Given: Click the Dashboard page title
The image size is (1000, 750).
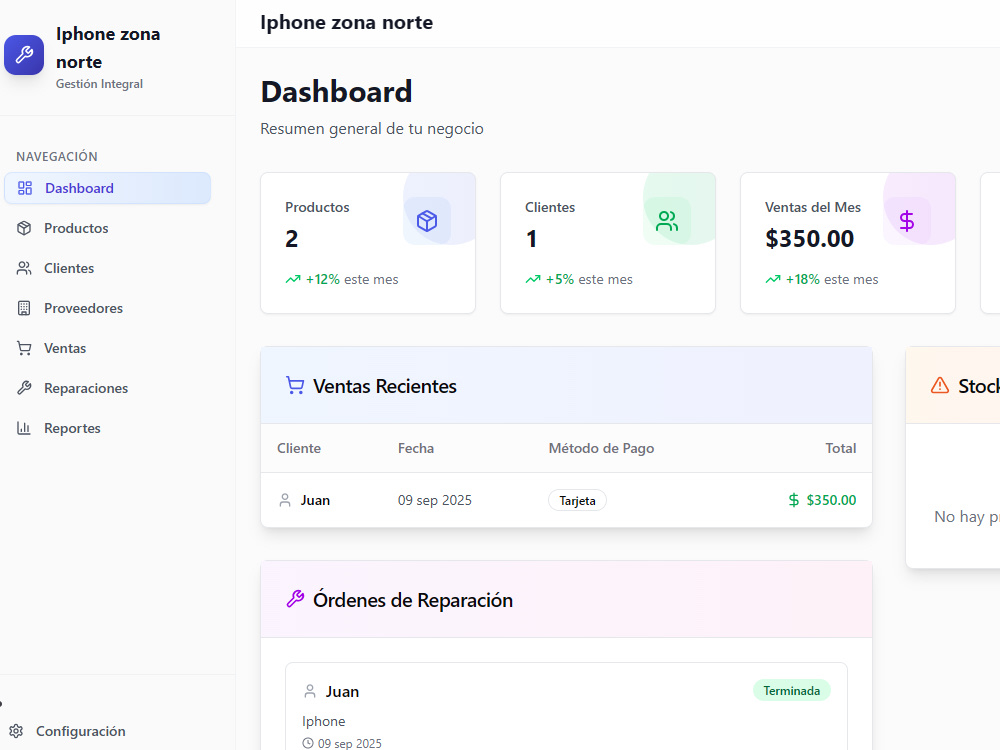Looking at the screenshot, I should 336,91.
